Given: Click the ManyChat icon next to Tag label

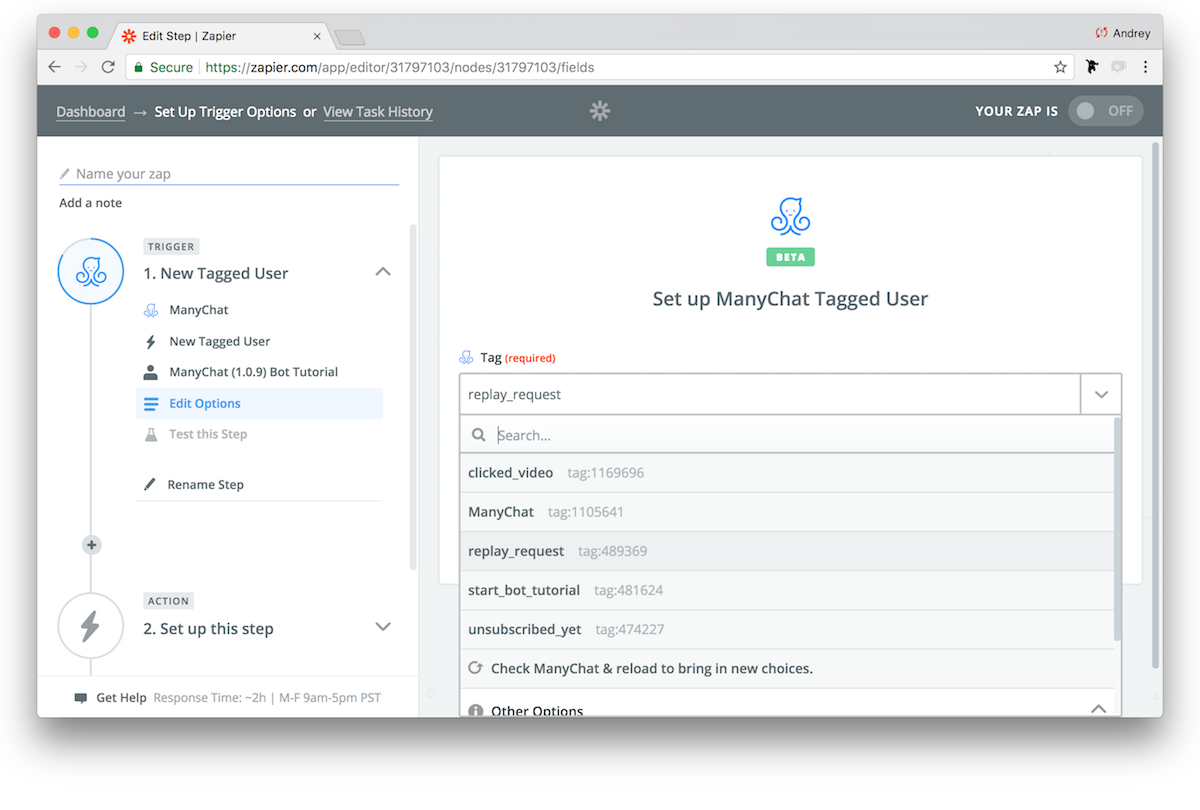Looking at the screenshot, I should pos(466,357).
